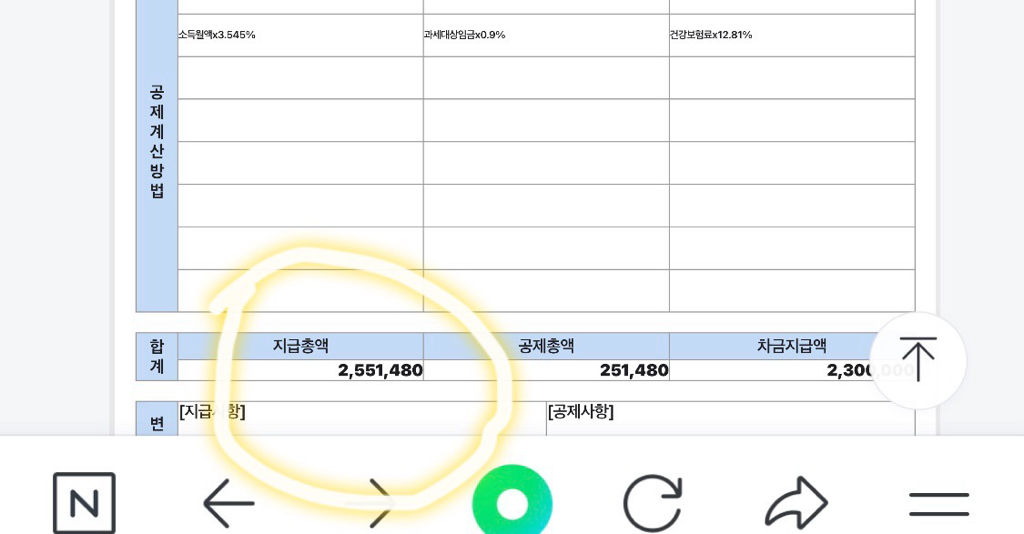Click the 소득월액x3.545% formula cell
Viewport: 1024px width, 534px height.
click(217, 35)
